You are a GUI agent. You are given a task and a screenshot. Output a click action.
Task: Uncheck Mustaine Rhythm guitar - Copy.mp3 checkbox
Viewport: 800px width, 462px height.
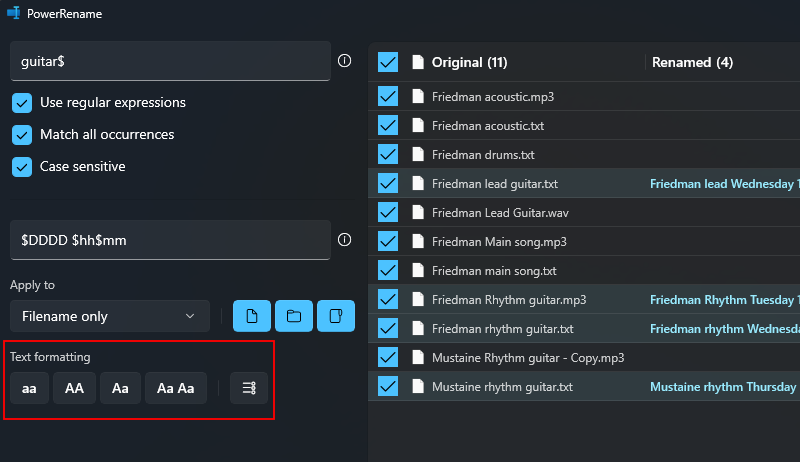click(388, 357)
